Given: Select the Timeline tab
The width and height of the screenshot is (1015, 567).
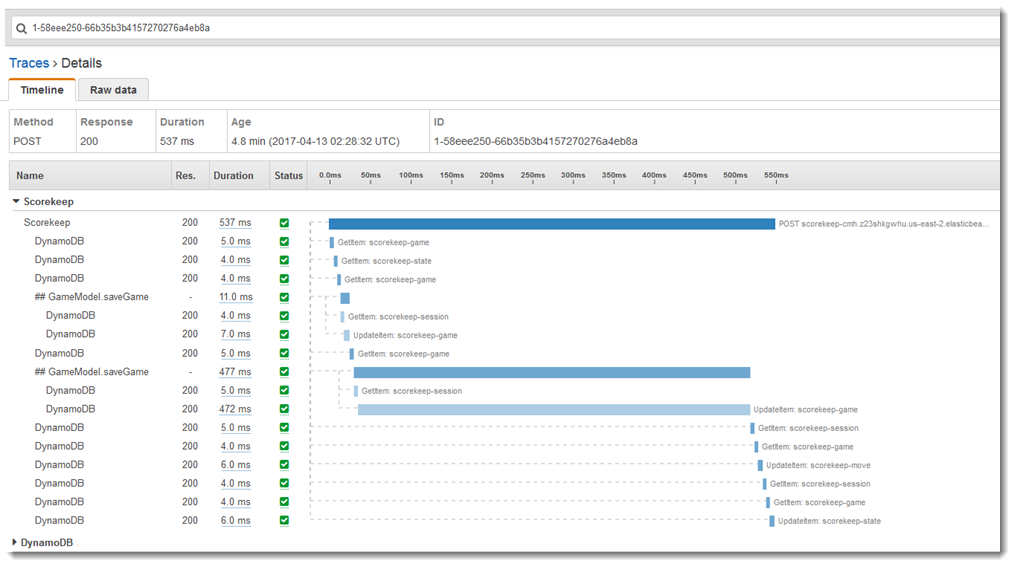Looking at the screenshot, I should coord(42,90).
